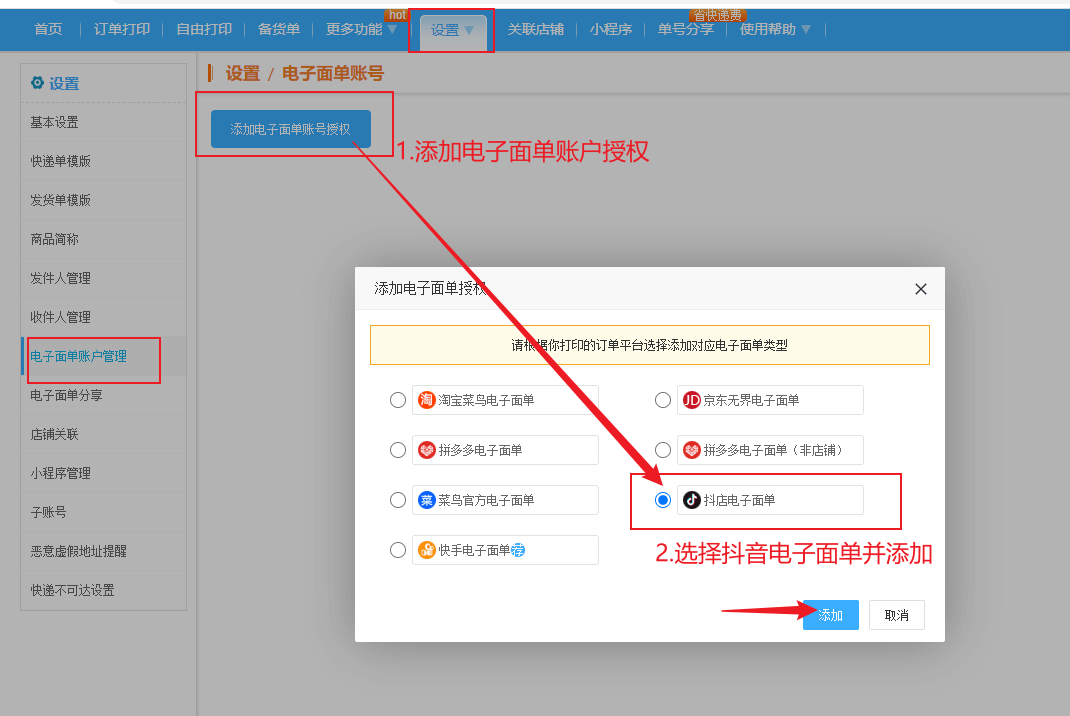Go to 快递不可达设置 sidebar entry

pos(104,590)
